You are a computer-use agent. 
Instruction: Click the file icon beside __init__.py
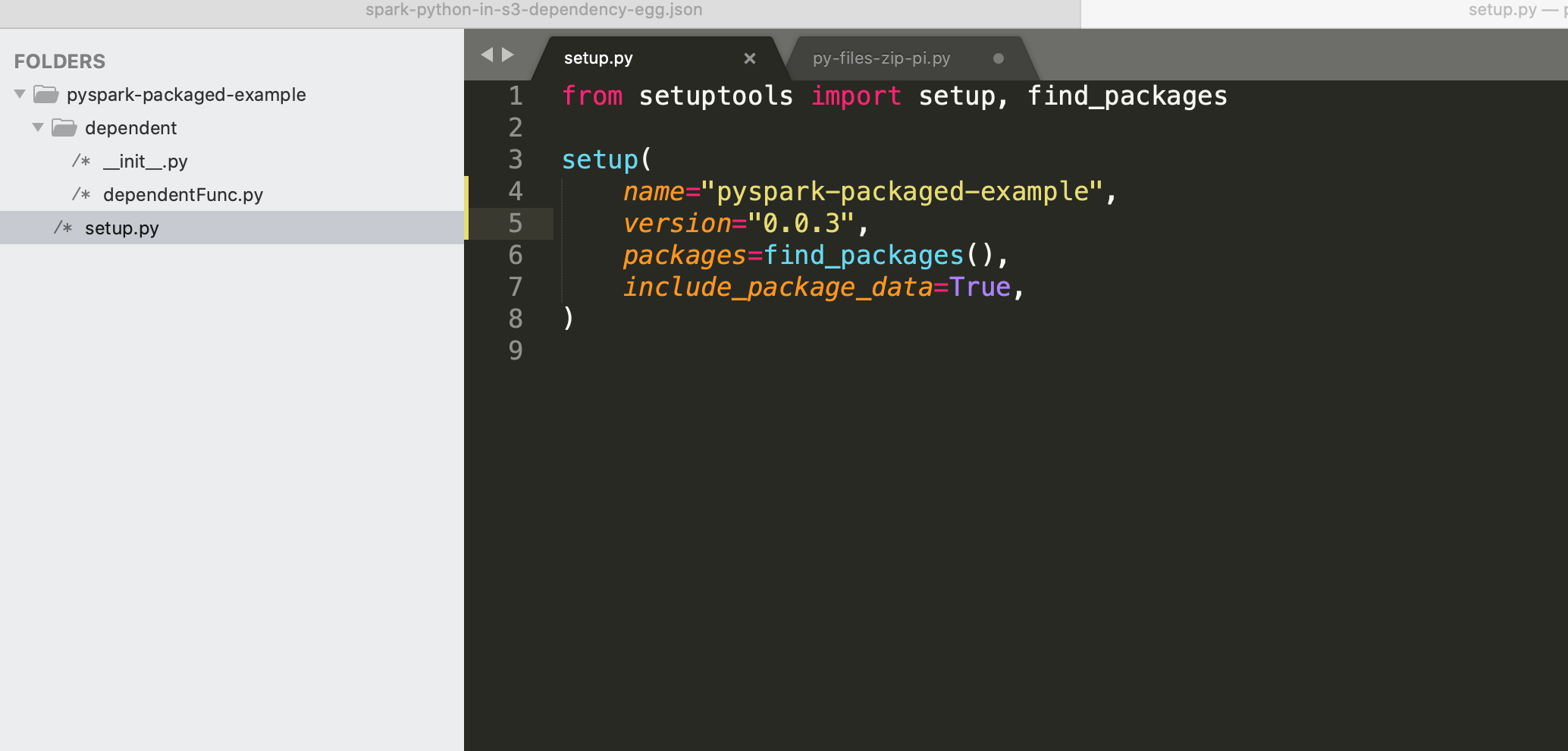[x=81, y=162]
